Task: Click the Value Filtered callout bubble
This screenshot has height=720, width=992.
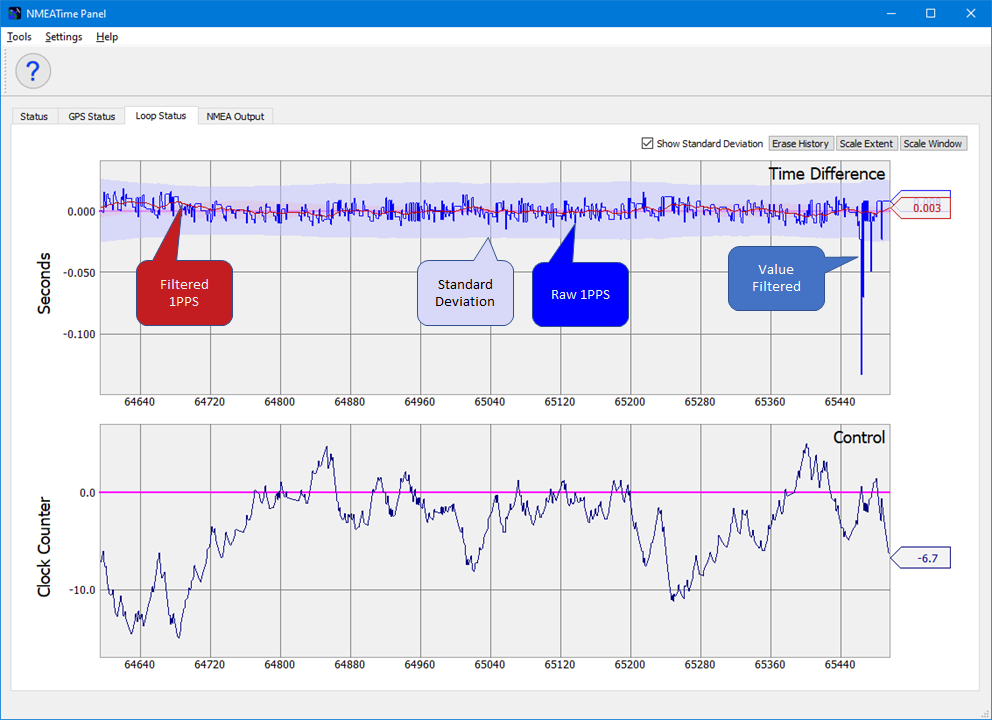Action: point(777,278)
